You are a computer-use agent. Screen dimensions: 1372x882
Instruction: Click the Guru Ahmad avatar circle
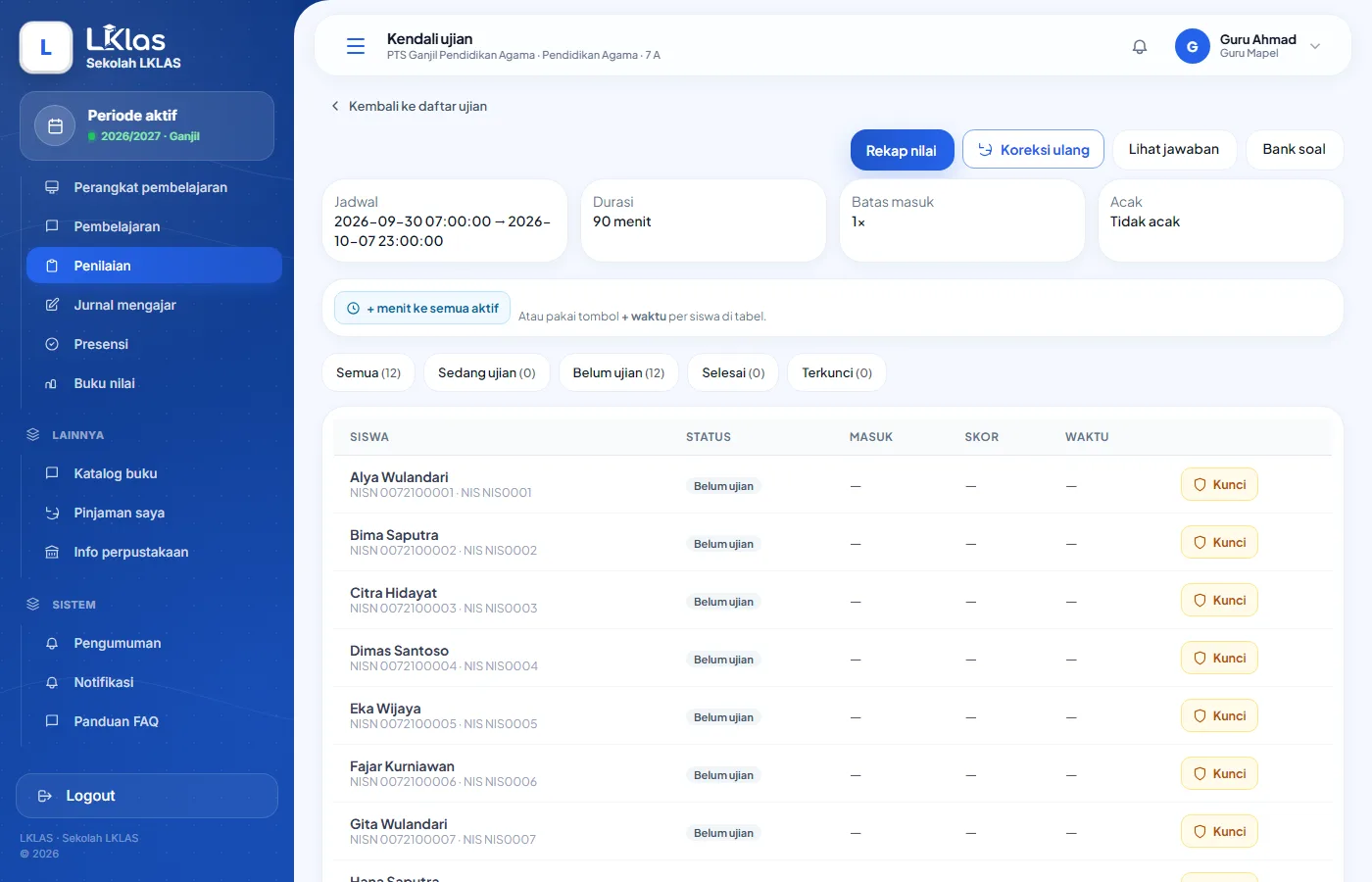click(x=1192, y=46)
